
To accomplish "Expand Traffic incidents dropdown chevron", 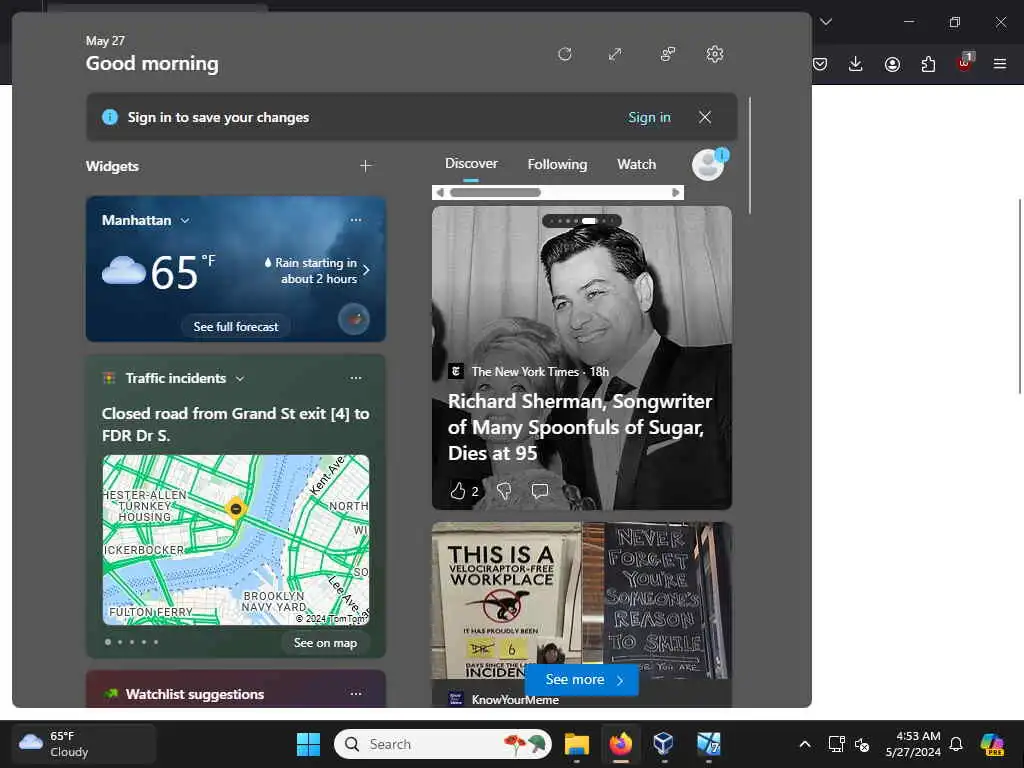I will click(240, 379).
